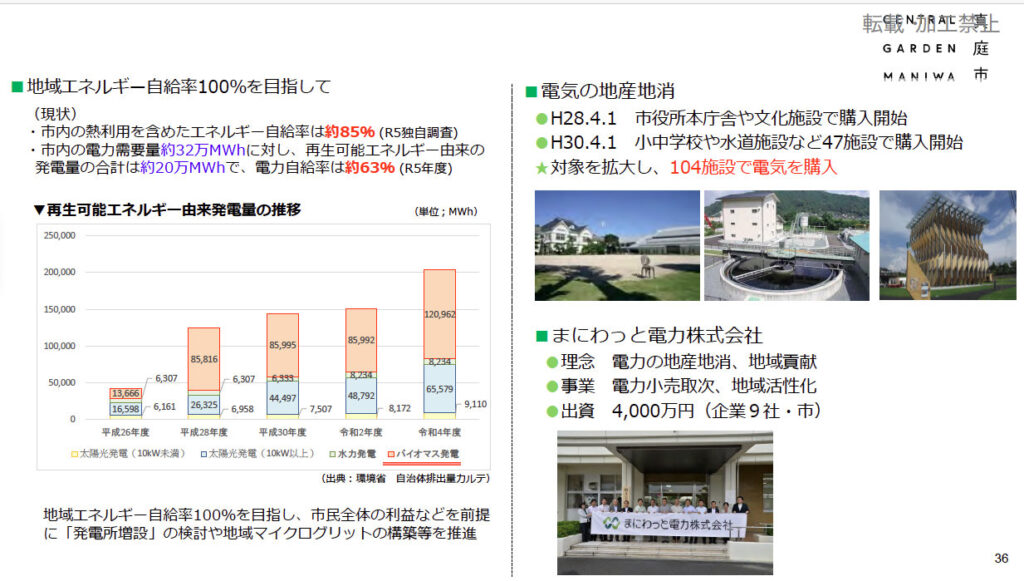Click the green bullet next to 出資
The image size is (1024, 581).
(x=551, y=411)
